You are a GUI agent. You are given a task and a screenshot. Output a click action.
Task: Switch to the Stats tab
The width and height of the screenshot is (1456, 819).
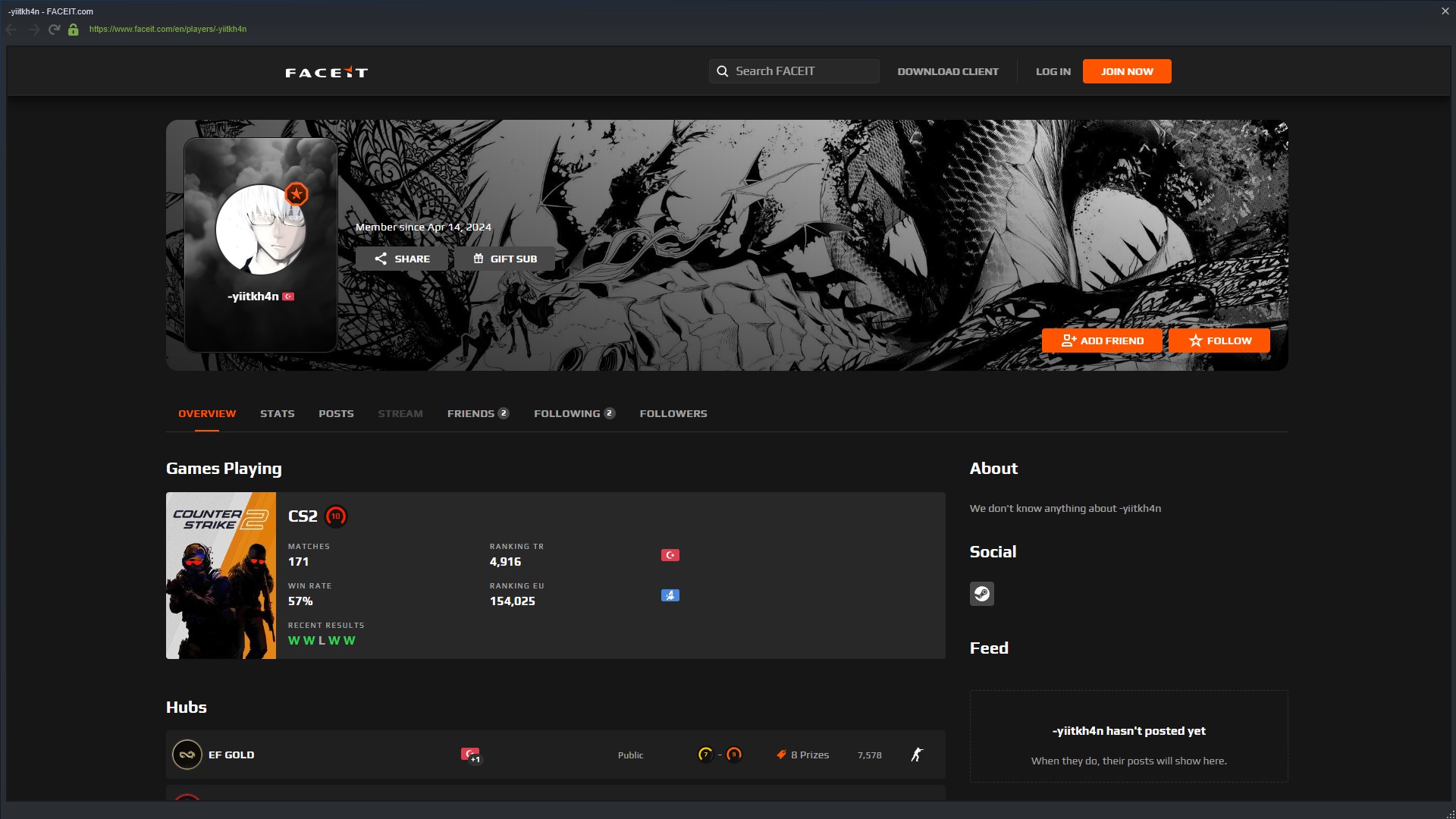point(278,413)
